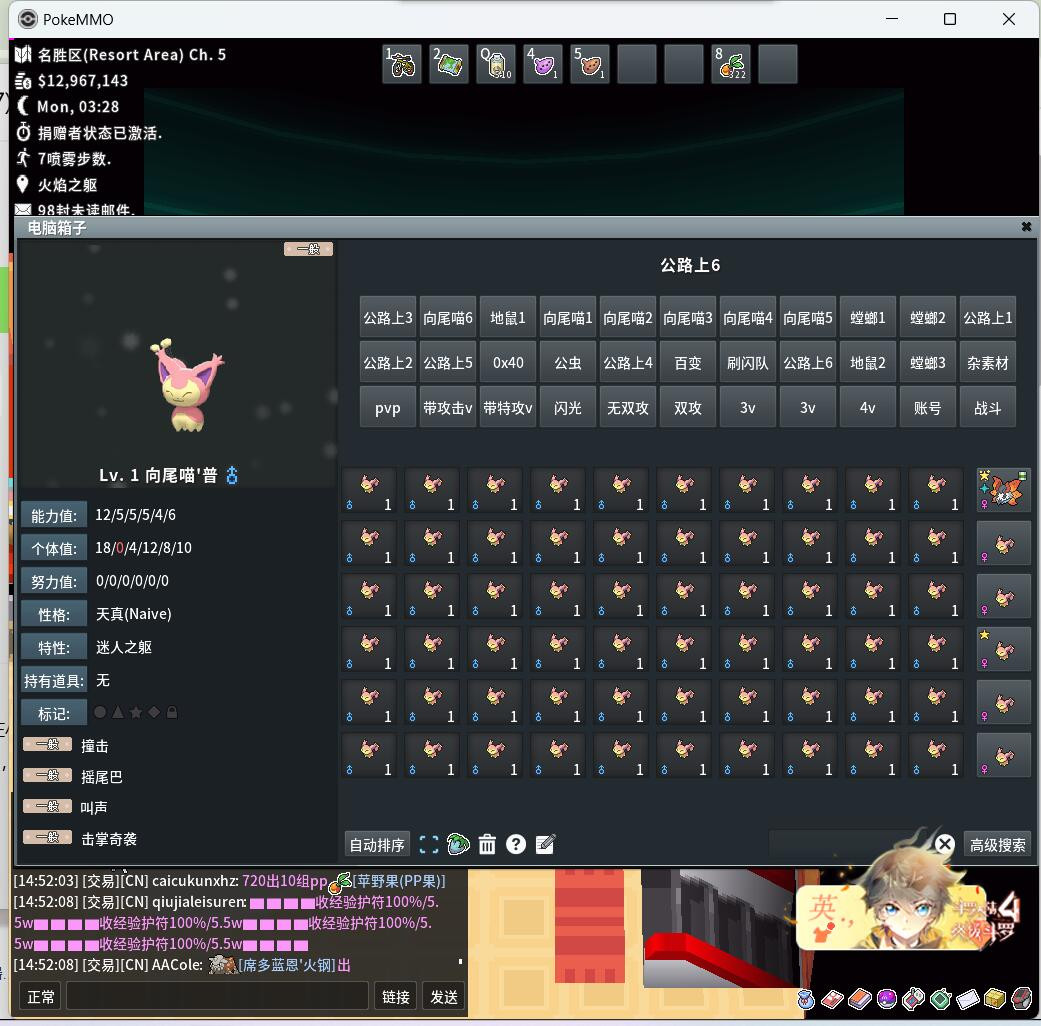
Task: Select the pvp box tab
Action: [388, 408]
